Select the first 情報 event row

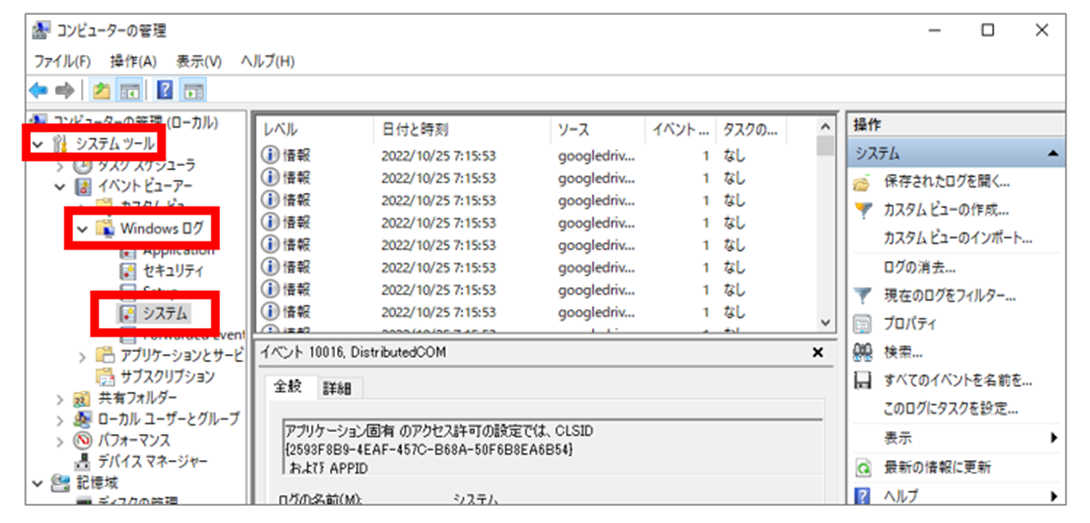(x=536, y=156)
